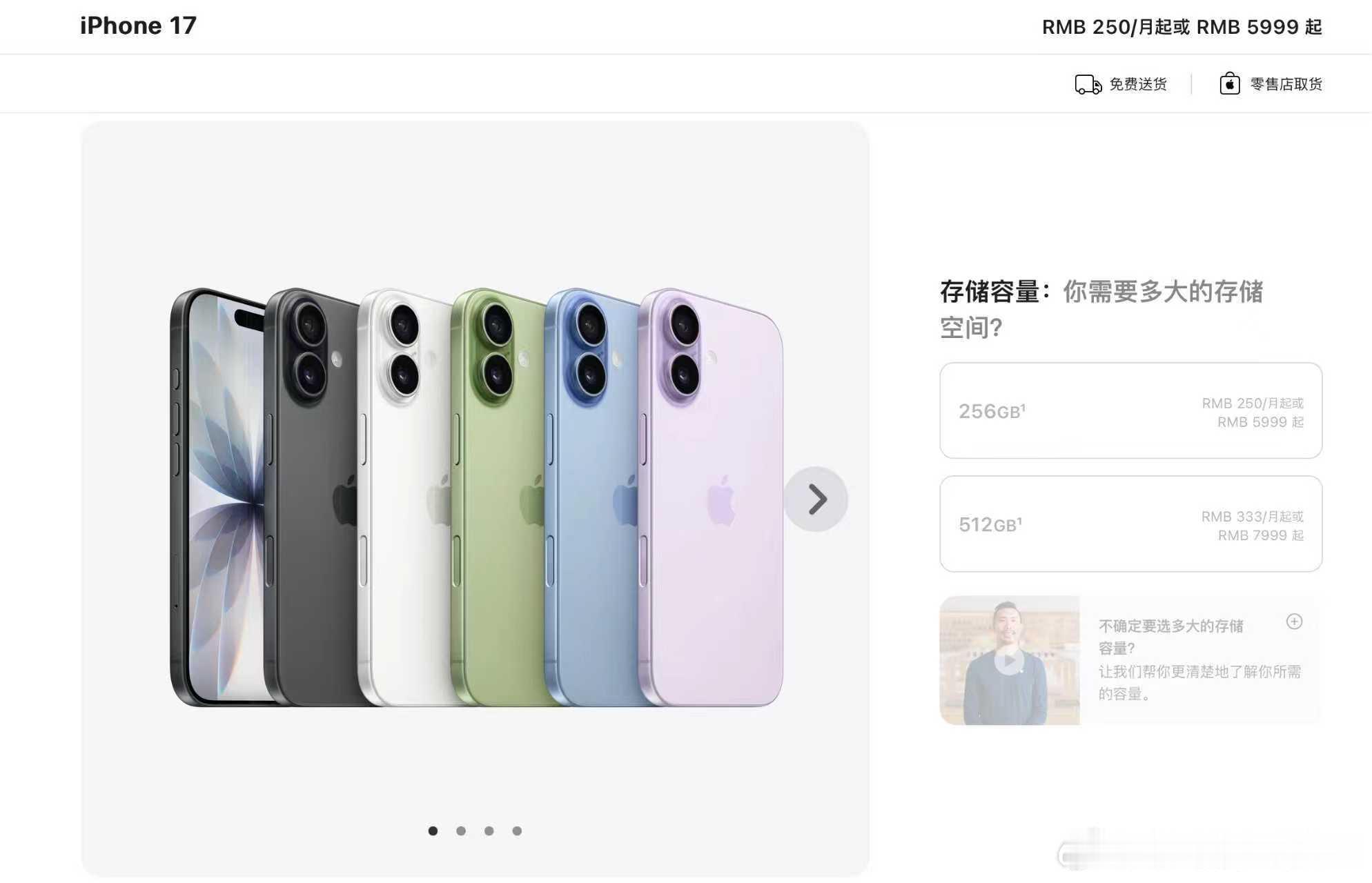
Task: Expand help card with the plus icon
Action: click(x=1294, y=622)
